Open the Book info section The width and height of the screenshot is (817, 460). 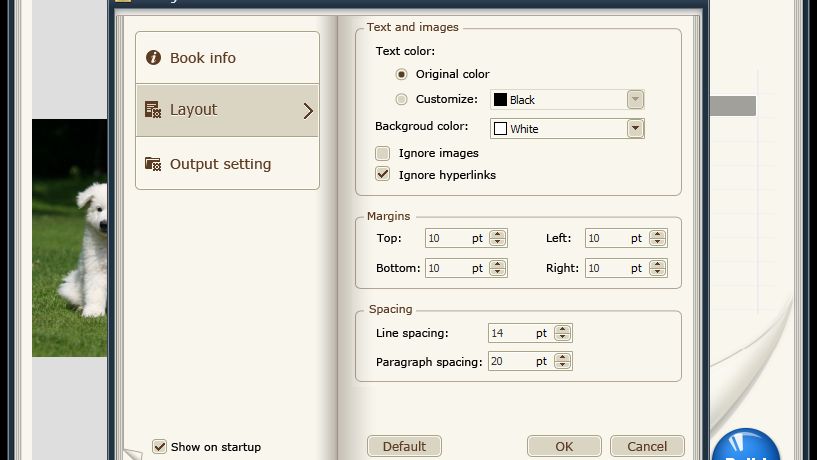[x=227, y=57]
